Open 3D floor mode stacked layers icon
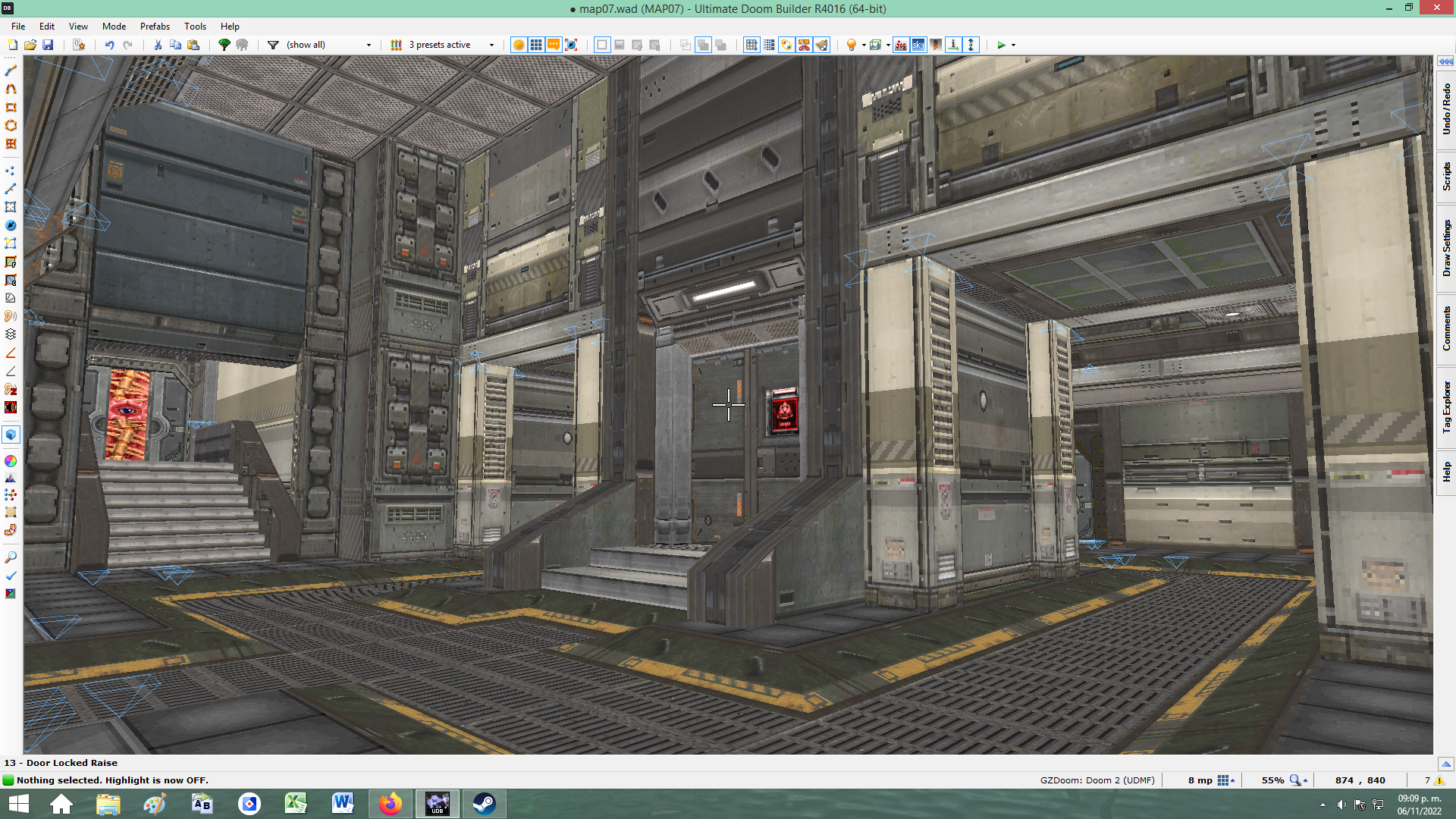The height and width of the screenshot is (819, 1456). pos(11,334)
